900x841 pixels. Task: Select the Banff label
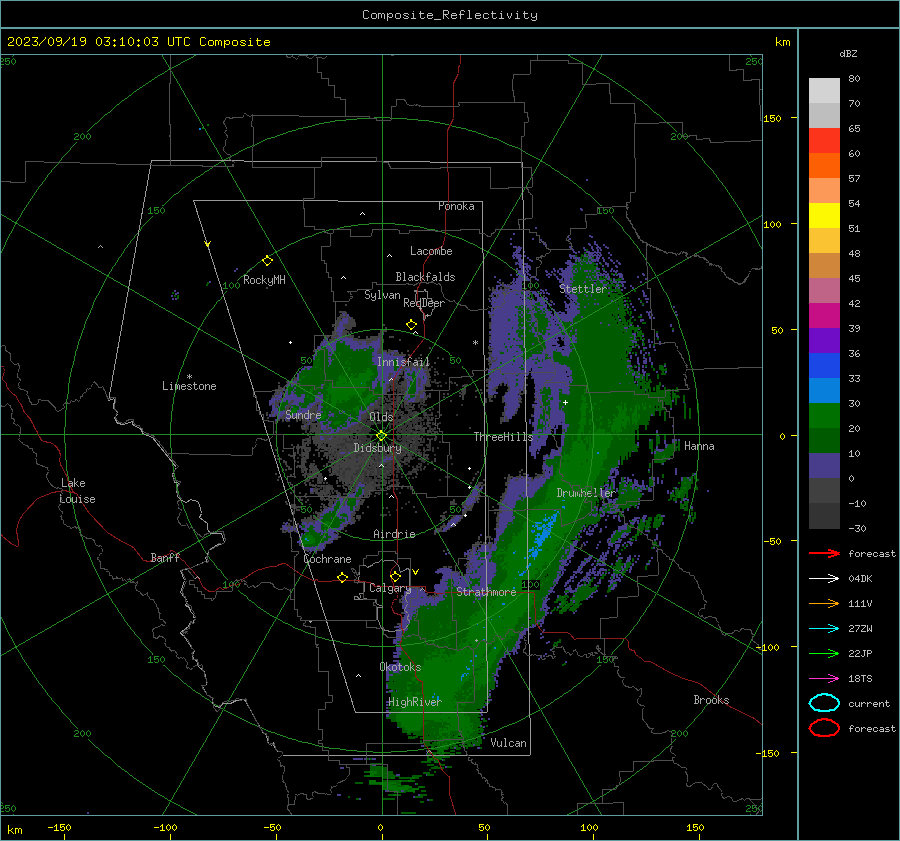[x=165, y=557]
